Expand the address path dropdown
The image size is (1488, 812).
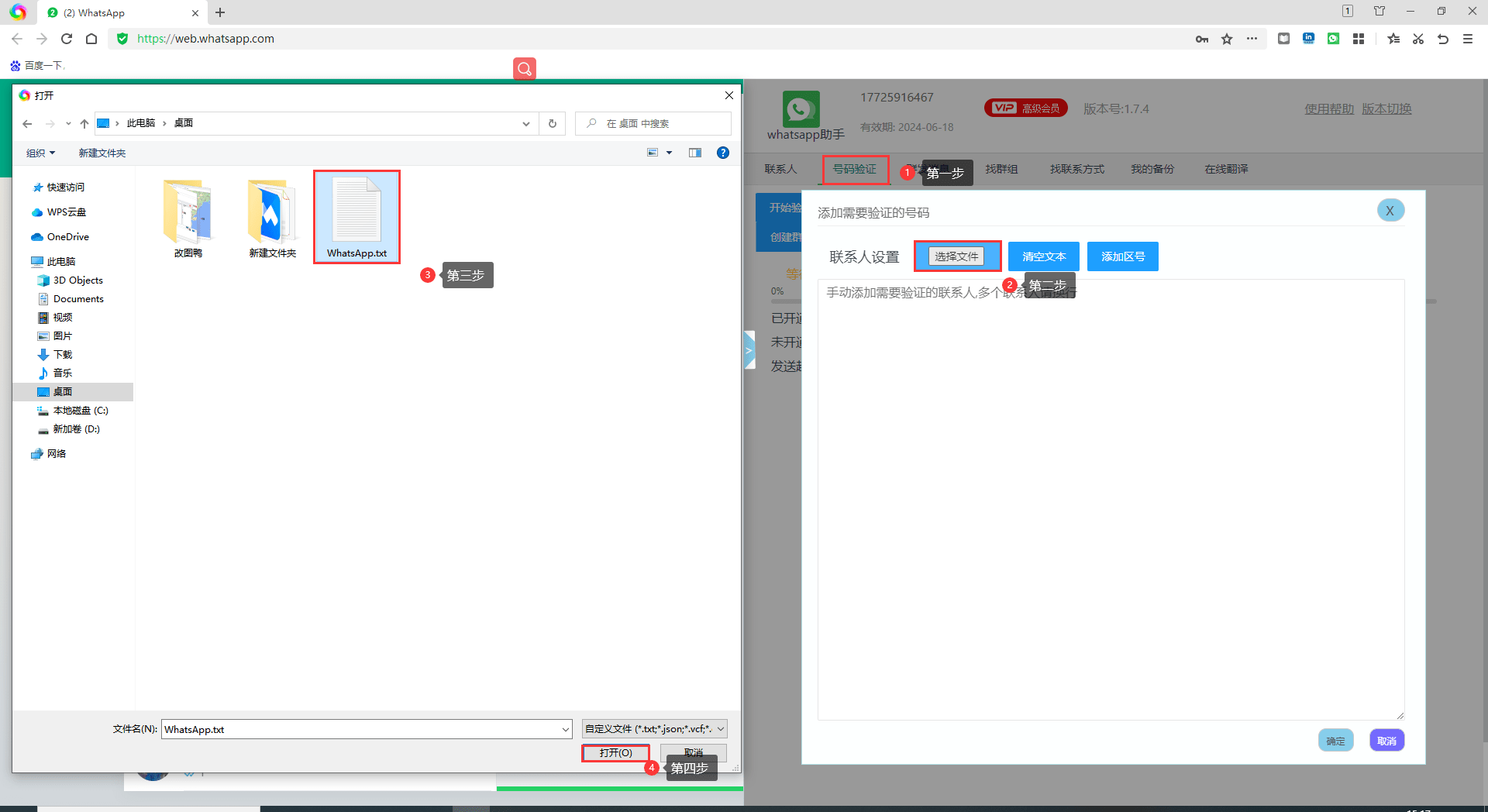(x=526, y=123)
